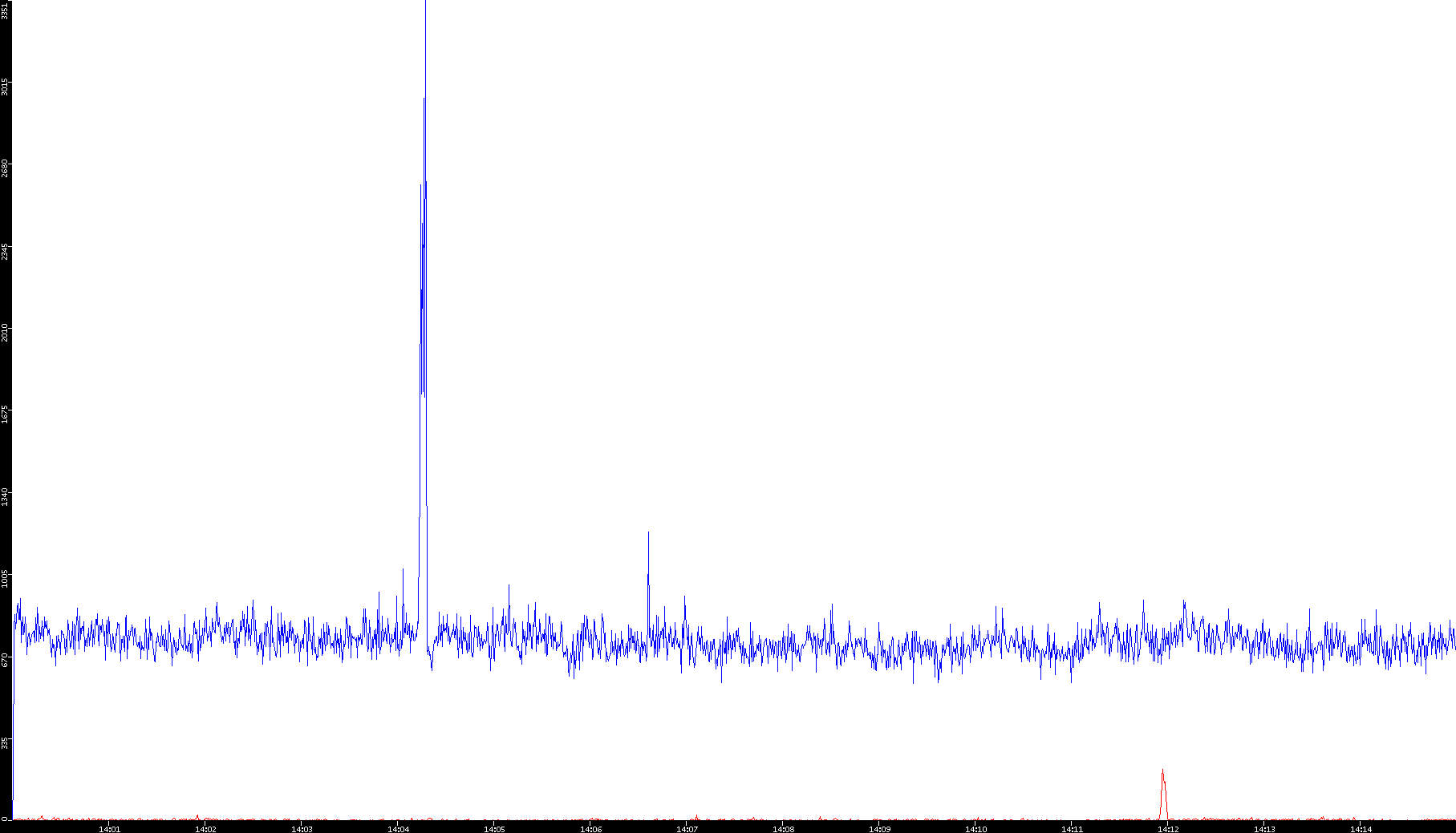Click the 3351 value on vertical axis
The width and height of the screenshot is (1456, 833).
pyautogui.click(x=5, y=10)
